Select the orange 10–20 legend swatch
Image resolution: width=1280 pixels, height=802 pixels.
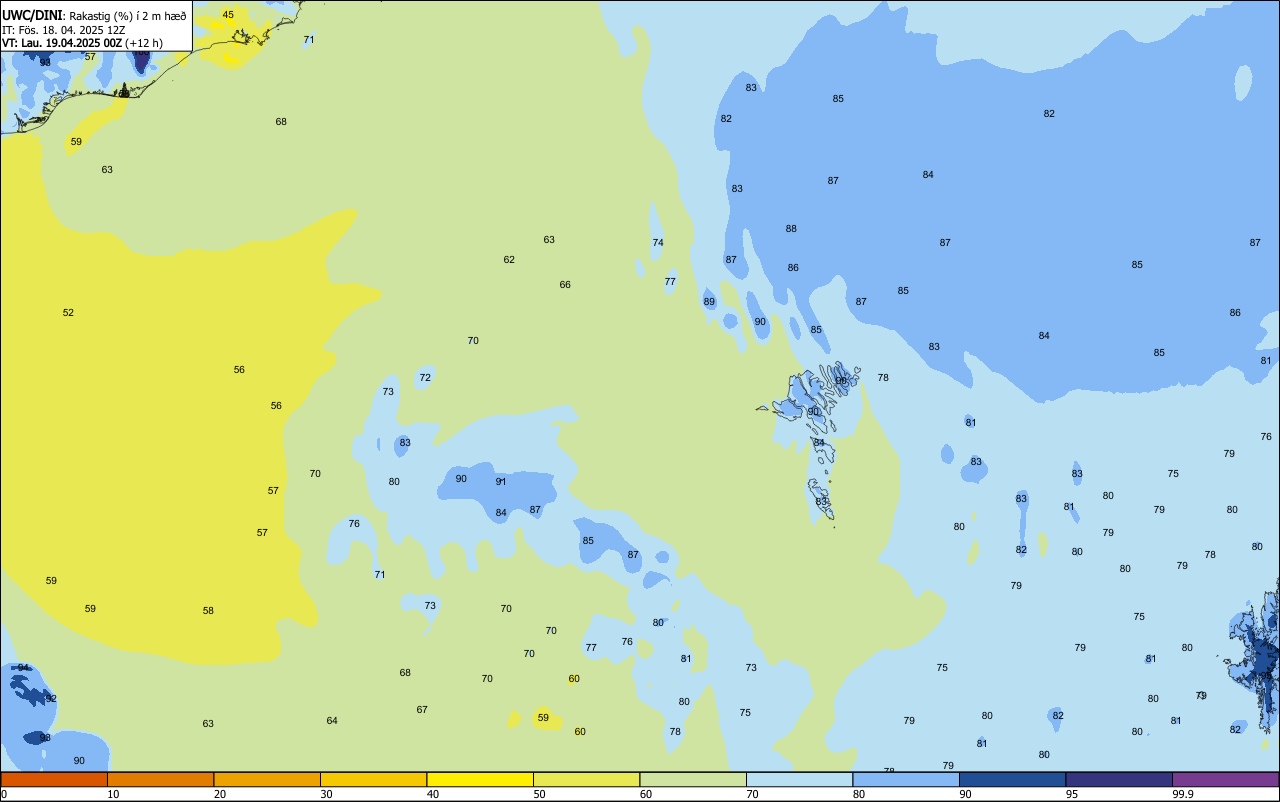160,780
